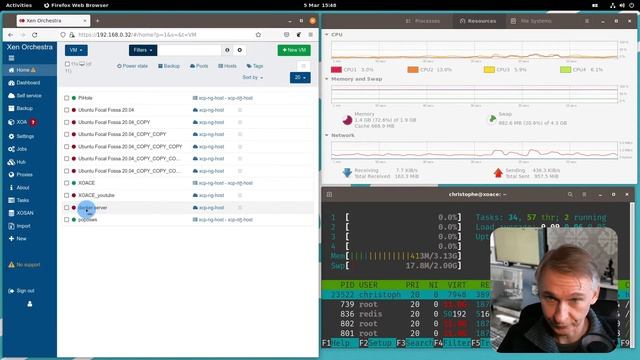640x360 pixels.
Task: Click the filter help icon beside the search box
Action: pos(227,50)
